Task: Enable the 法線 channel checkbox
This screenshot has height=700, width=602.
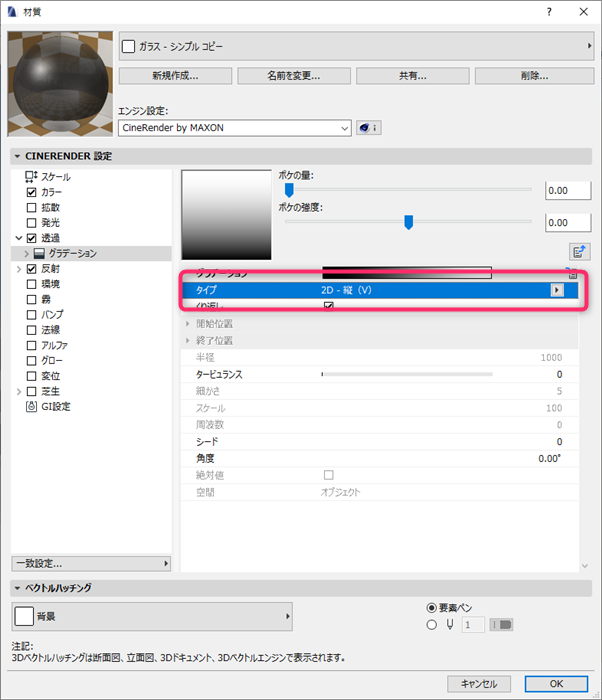Action: click(x=31, y=330)
